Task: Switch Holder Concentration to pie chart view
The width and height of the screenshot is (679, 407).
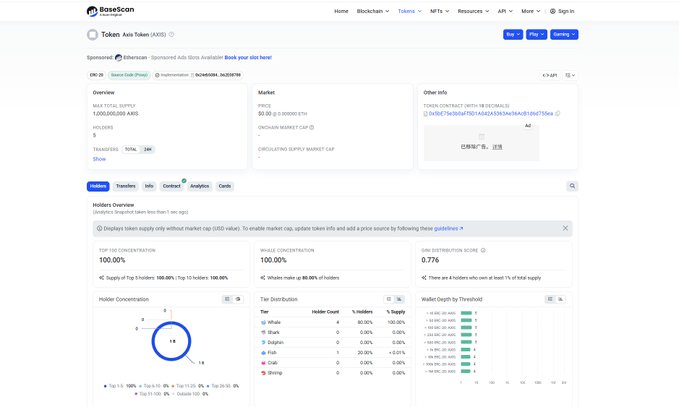Action: 238,299
